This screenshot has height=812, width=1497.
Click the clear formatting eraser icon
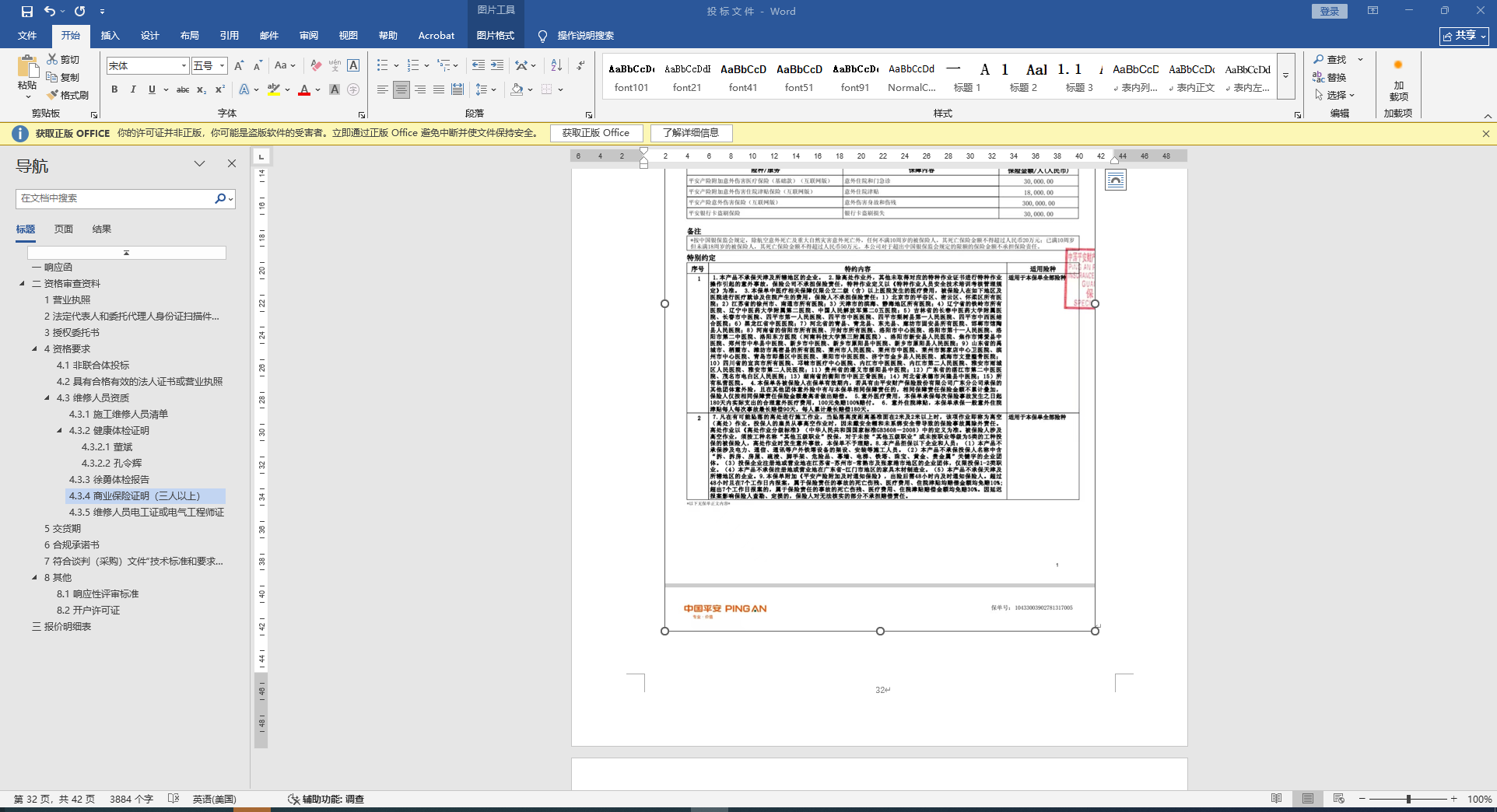click(x=316, y=66)
